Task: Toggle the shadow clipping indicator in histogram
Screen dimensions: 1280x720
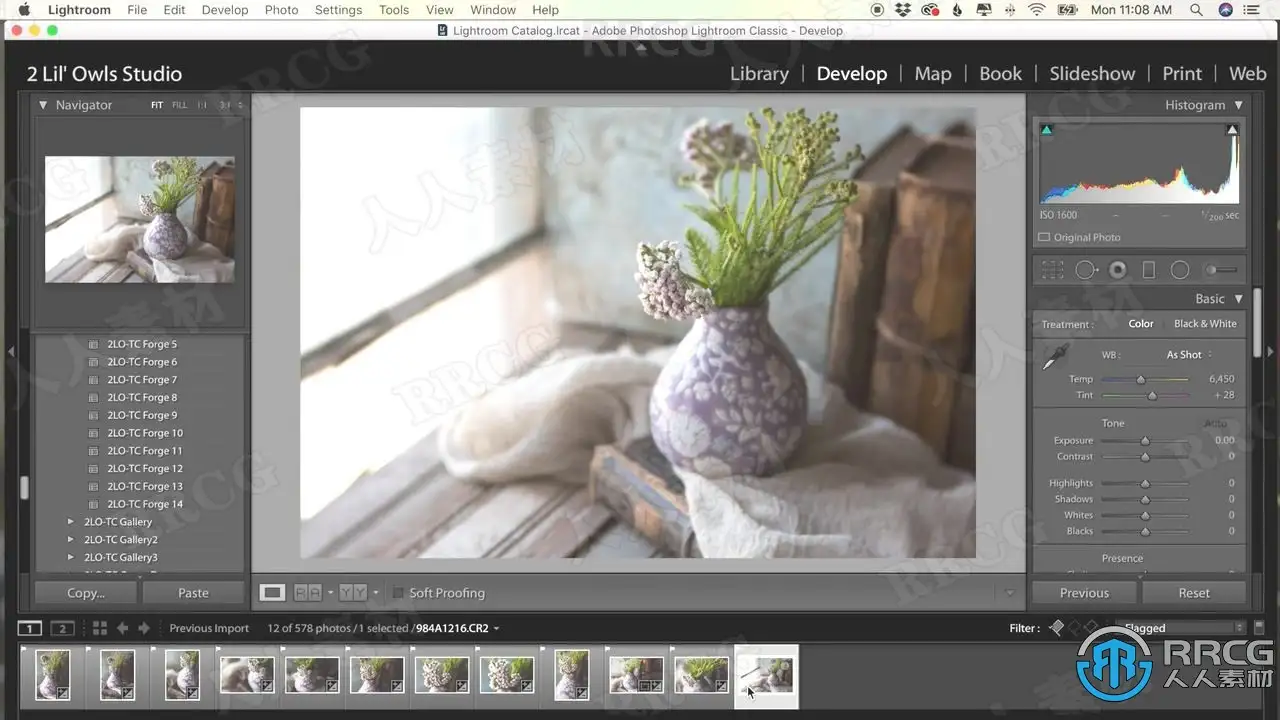Action: point(1047,130)
